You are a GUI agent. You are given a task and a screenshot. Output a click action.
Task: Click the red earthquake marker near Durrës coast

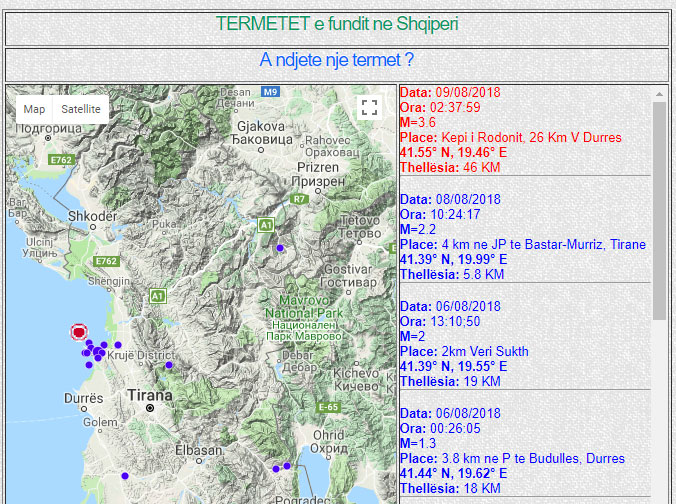click(x=80, y=331)
